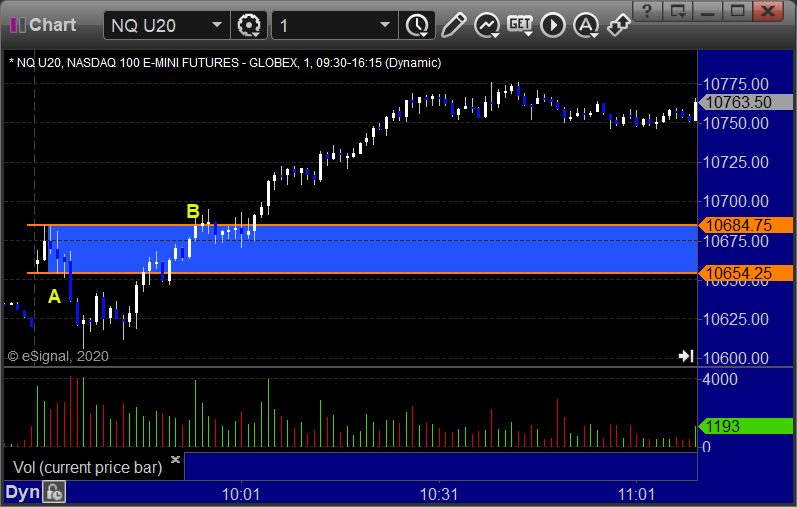The width and height of the screenshot is (797, 507).
Task: Close the Vol study panel with X
Action: 175,460
